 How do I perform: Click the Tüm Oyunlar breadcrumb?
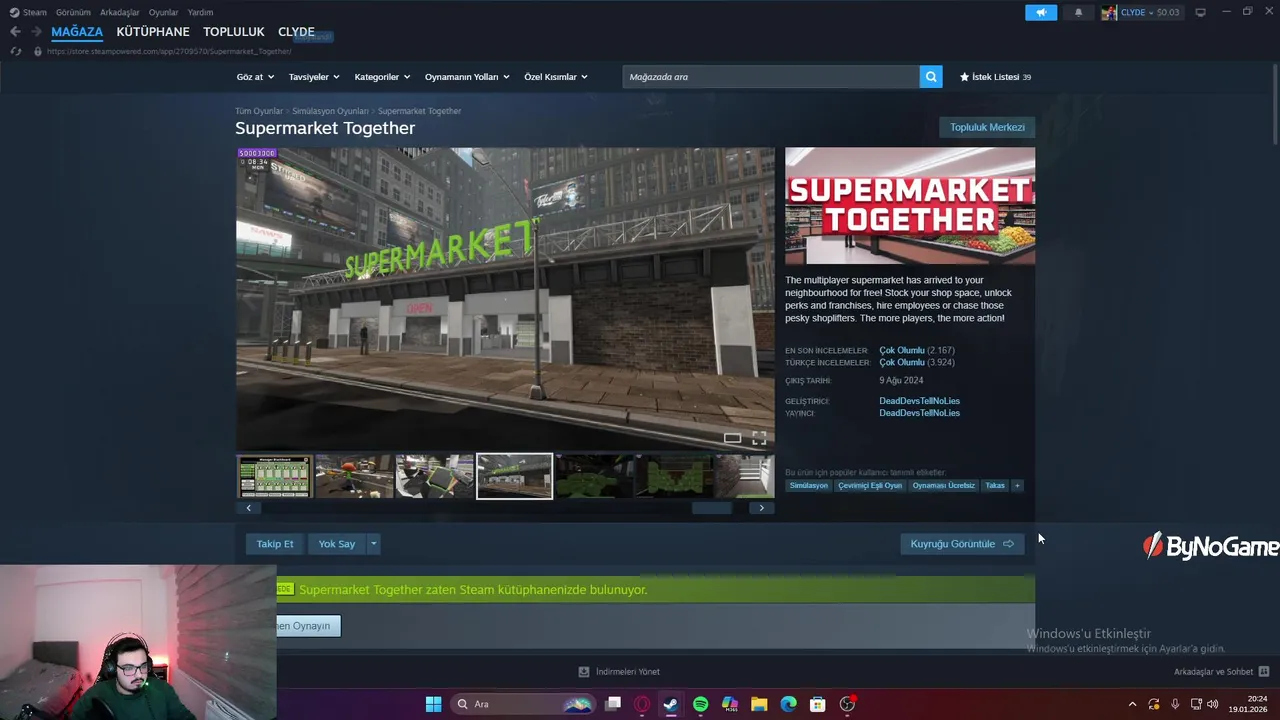[259, 111]
